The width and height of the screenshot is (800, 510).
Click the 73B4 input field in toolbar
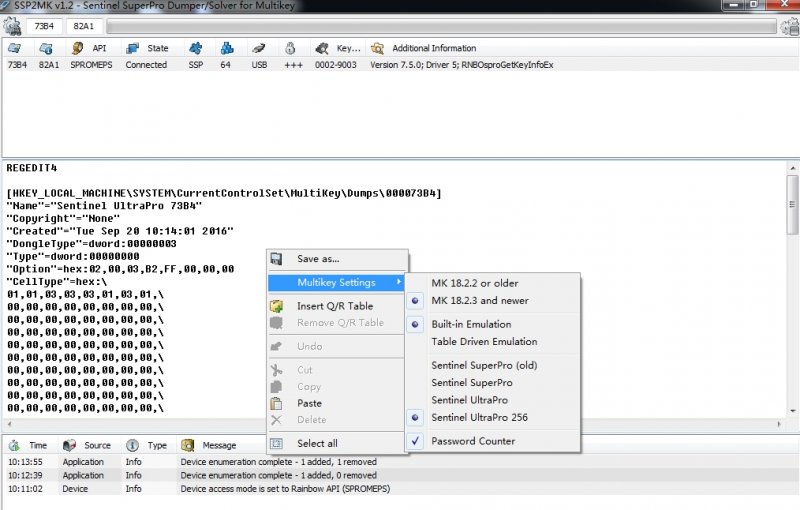[x=44, y=26]
